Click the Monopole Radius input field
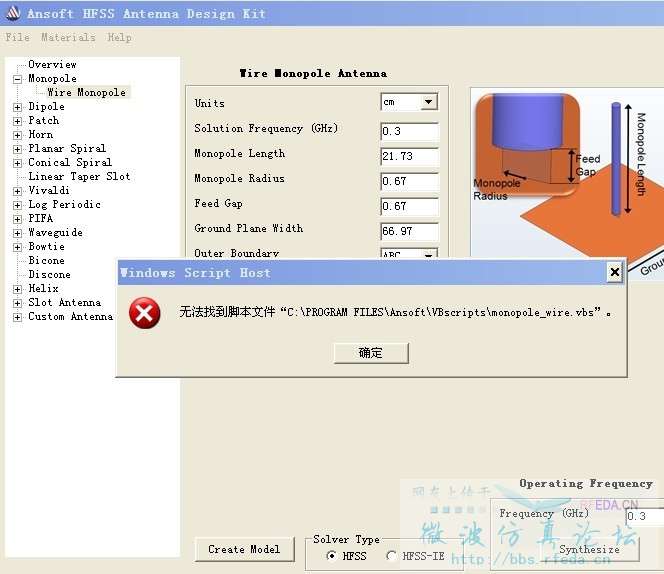This screenshot has width=664, height=574. pyautogui.click(x=409, y=181)
